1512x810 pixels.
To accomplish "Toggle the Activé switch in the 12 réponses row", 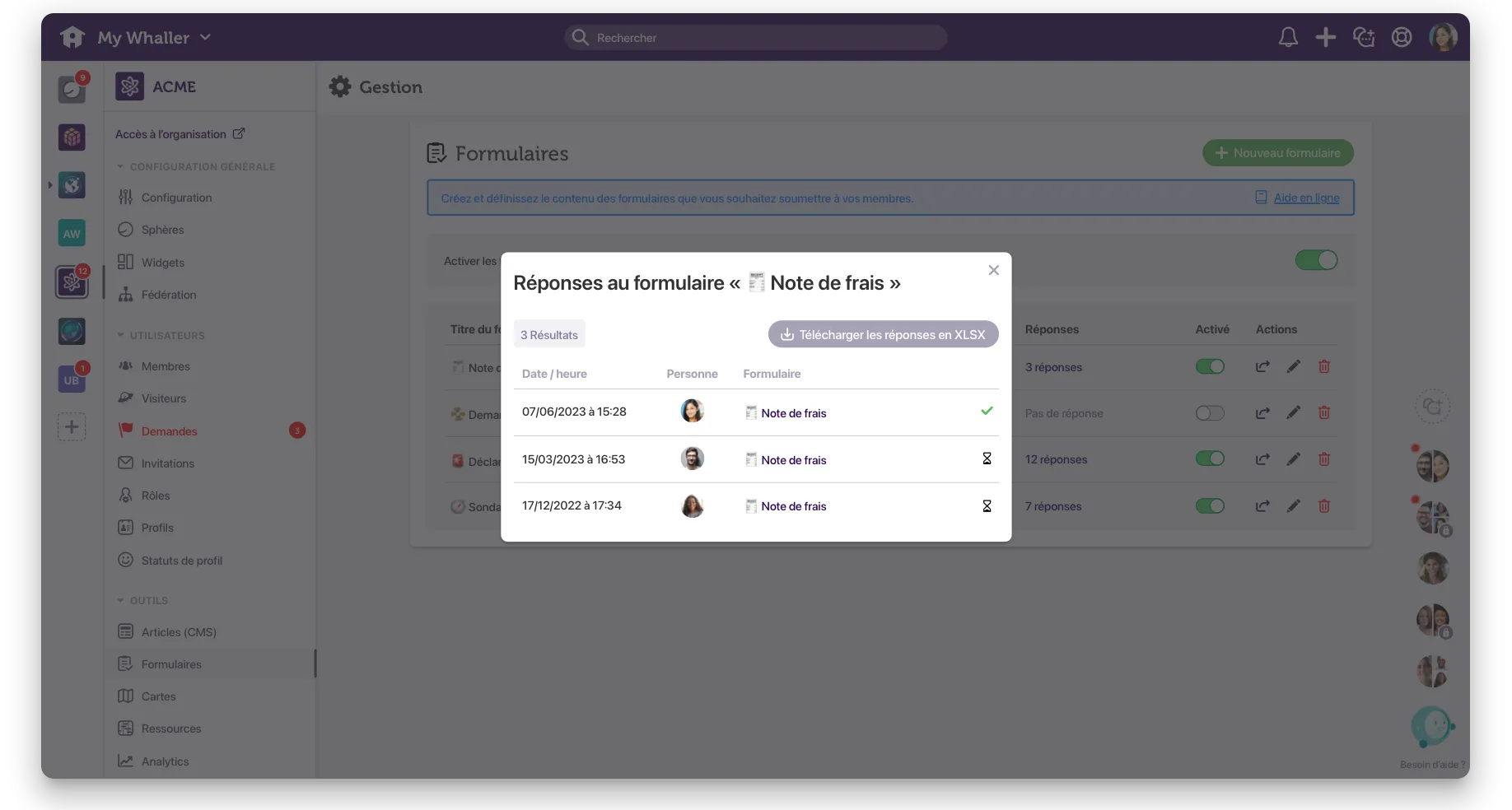I will click(x=1210, y=459).
